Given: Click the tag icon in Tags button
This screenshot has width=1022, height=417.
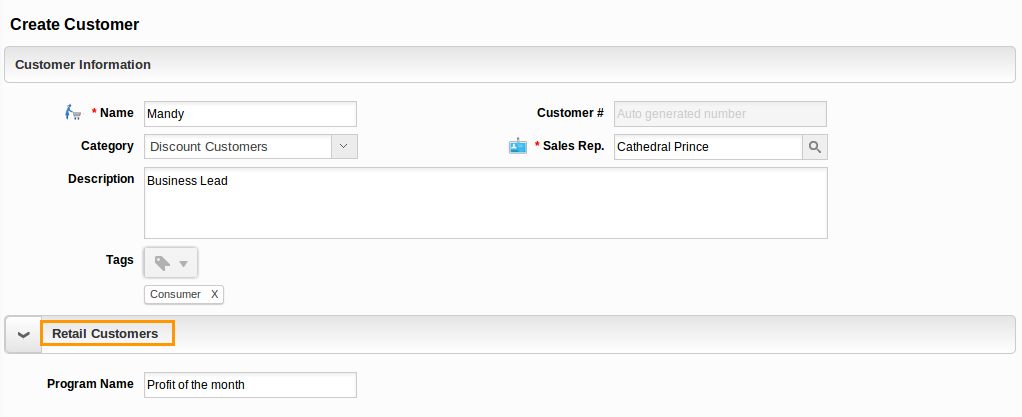Looking at the screenshot, I should click(162, 263).
